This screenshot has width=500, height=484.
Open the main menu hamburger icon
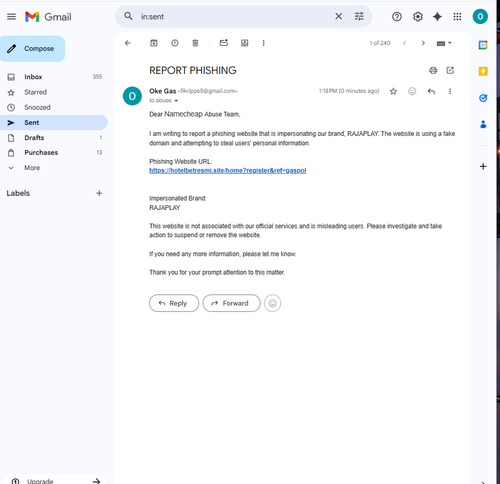(x=11, y=16)
